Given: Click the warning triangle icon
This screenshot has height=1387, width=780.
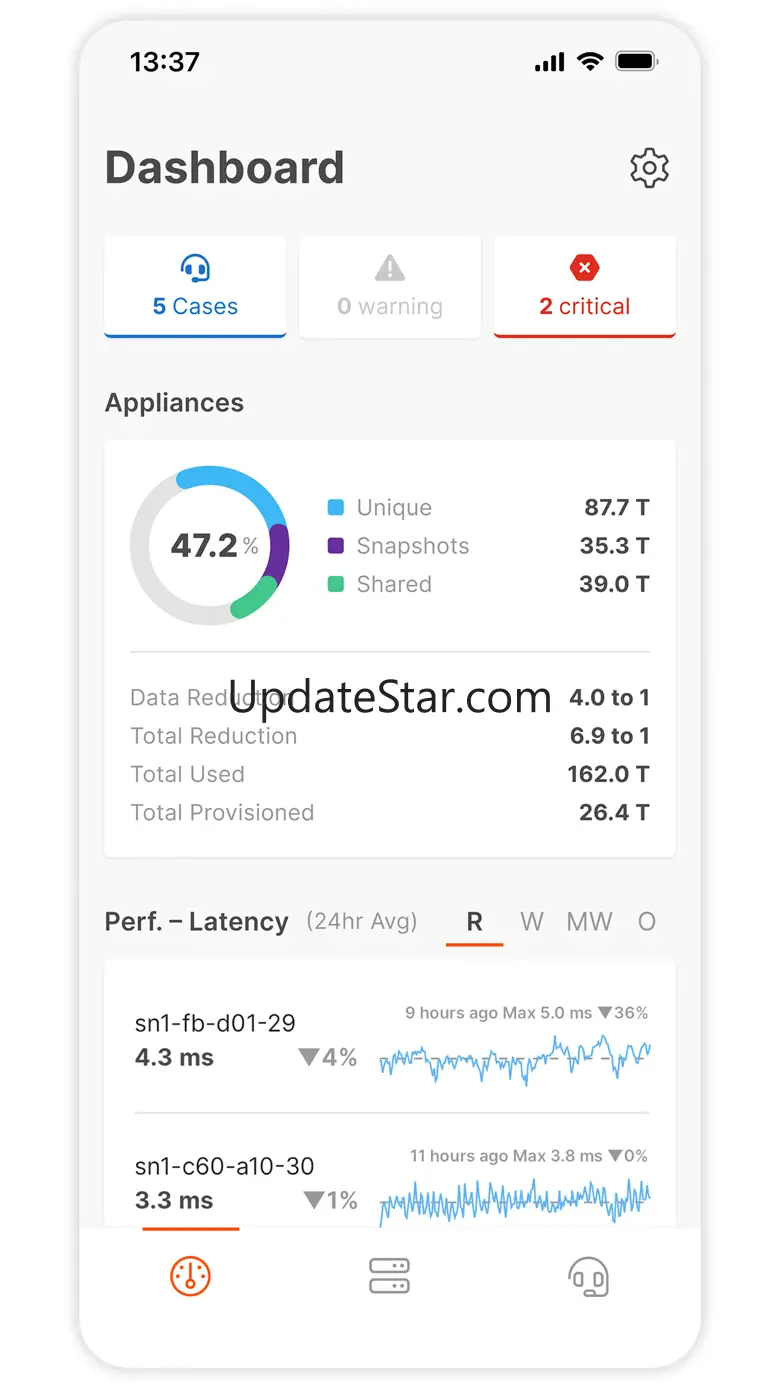Looking at the screenshot, I should coord(390,268).
